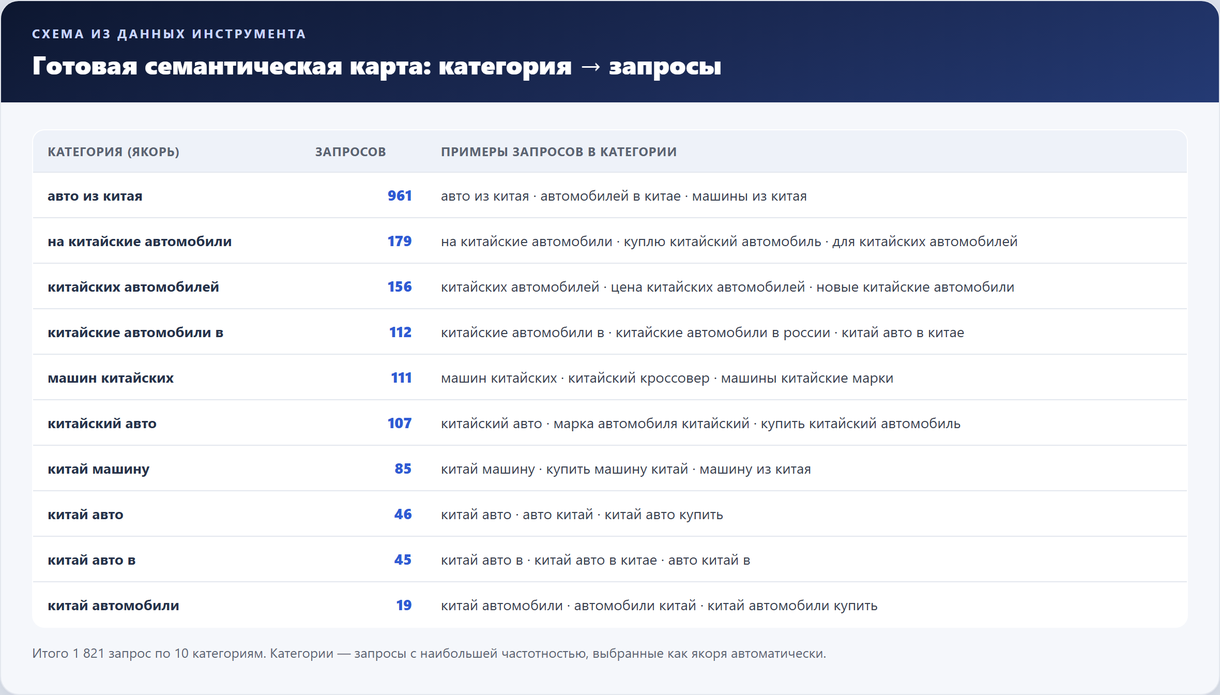Select the count value 179
Screen dimensions: 1220x695
[400, 241]
